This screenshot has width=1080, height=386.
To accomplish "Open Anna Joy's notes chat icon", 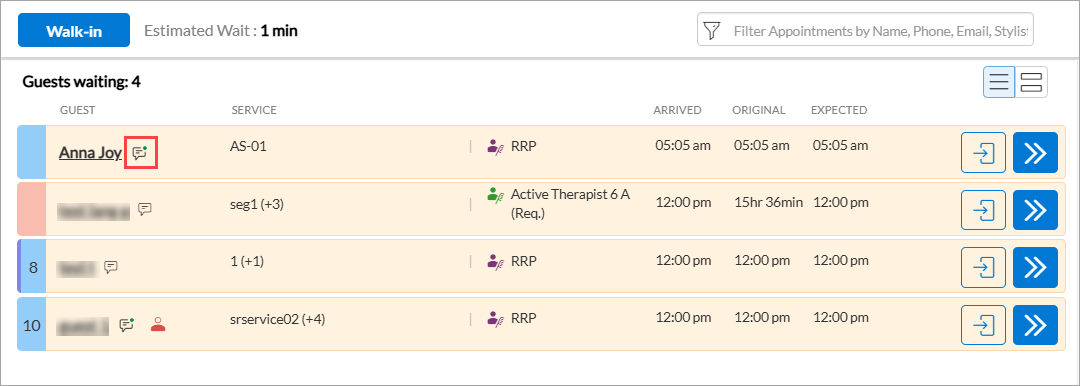I will coord(141,152).
